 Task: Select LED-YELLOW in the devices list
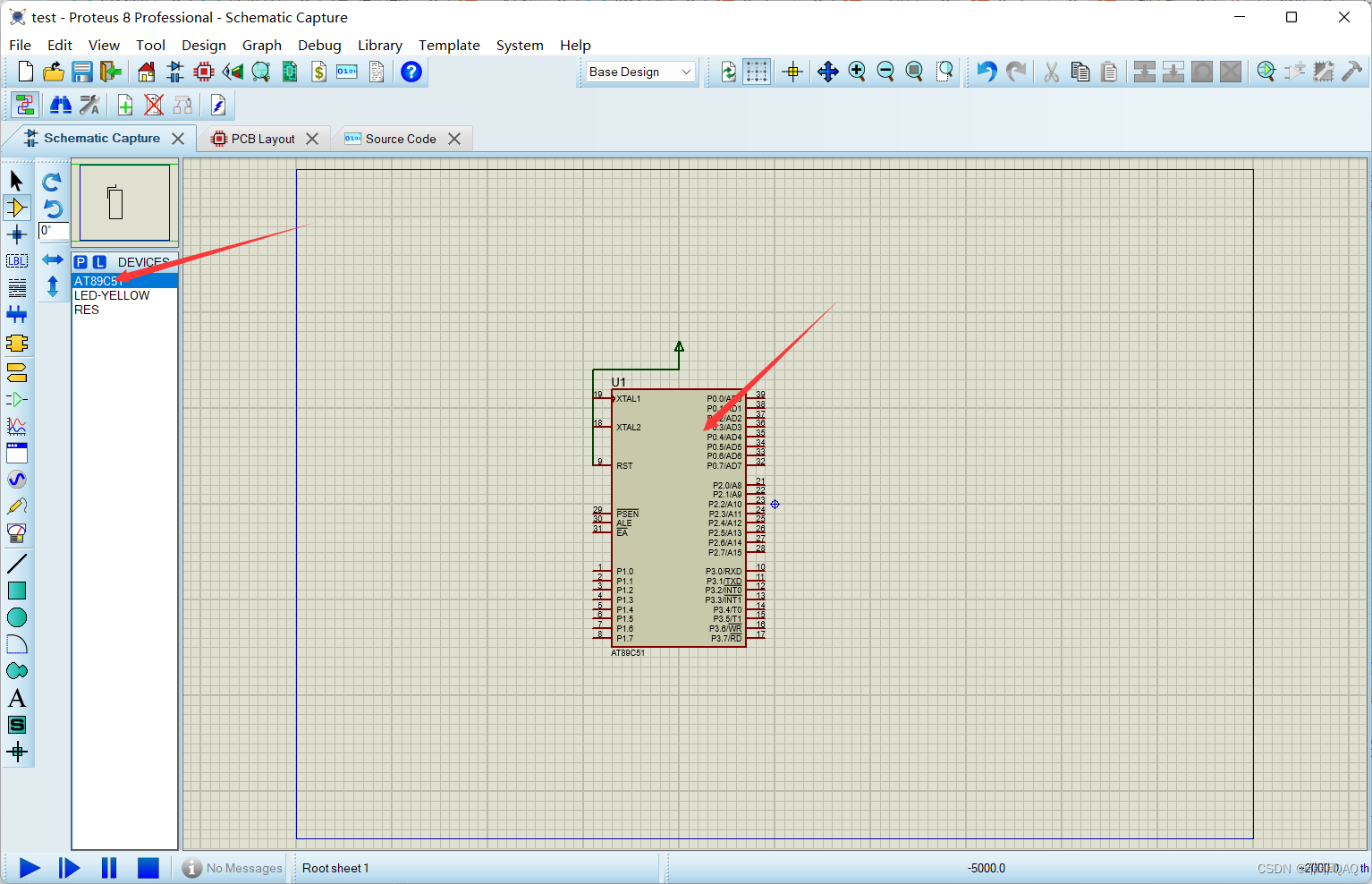tap(124, 295)
